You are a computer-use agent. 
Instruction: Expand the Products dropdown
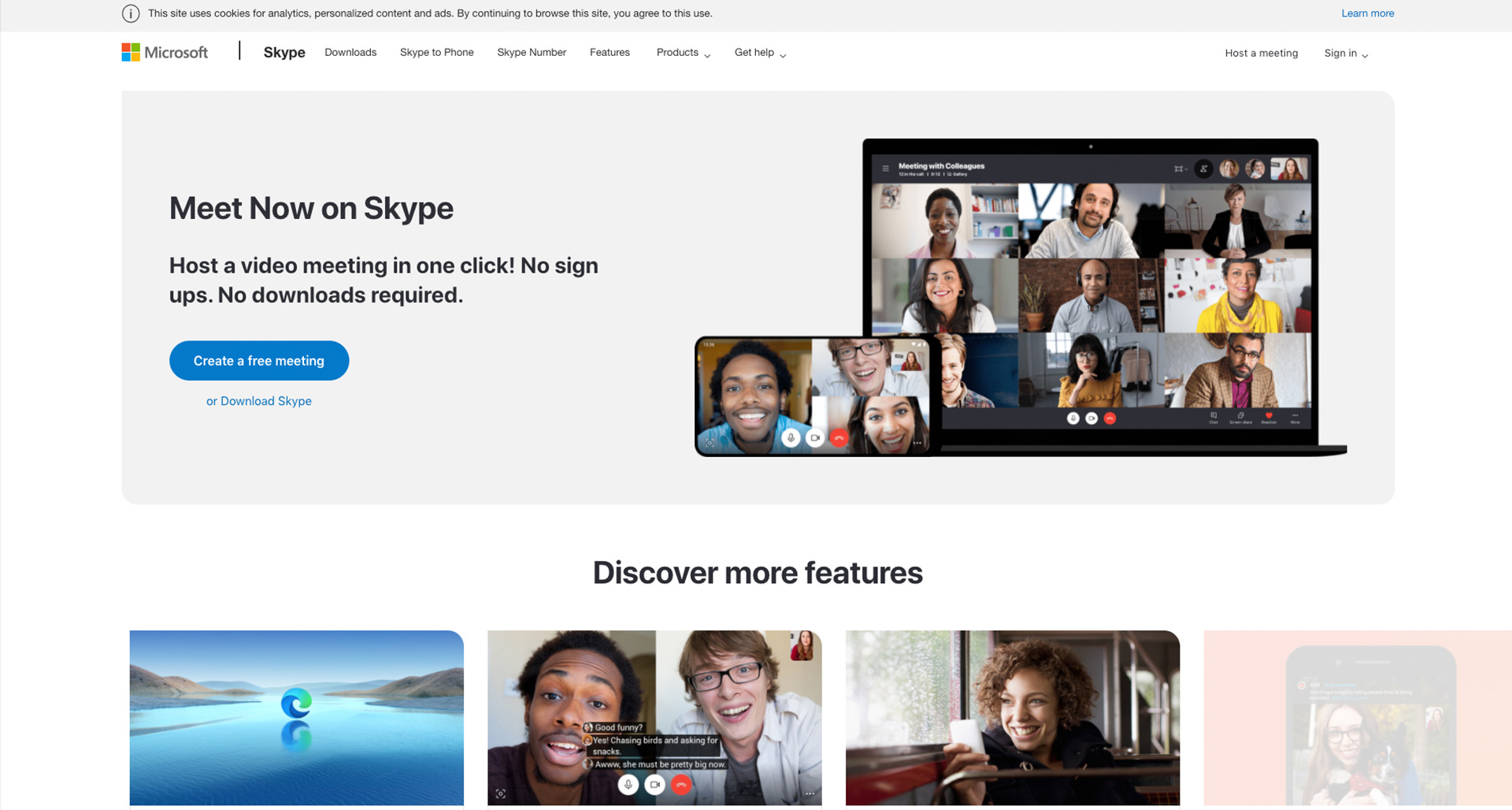click(x=684, y=53)
